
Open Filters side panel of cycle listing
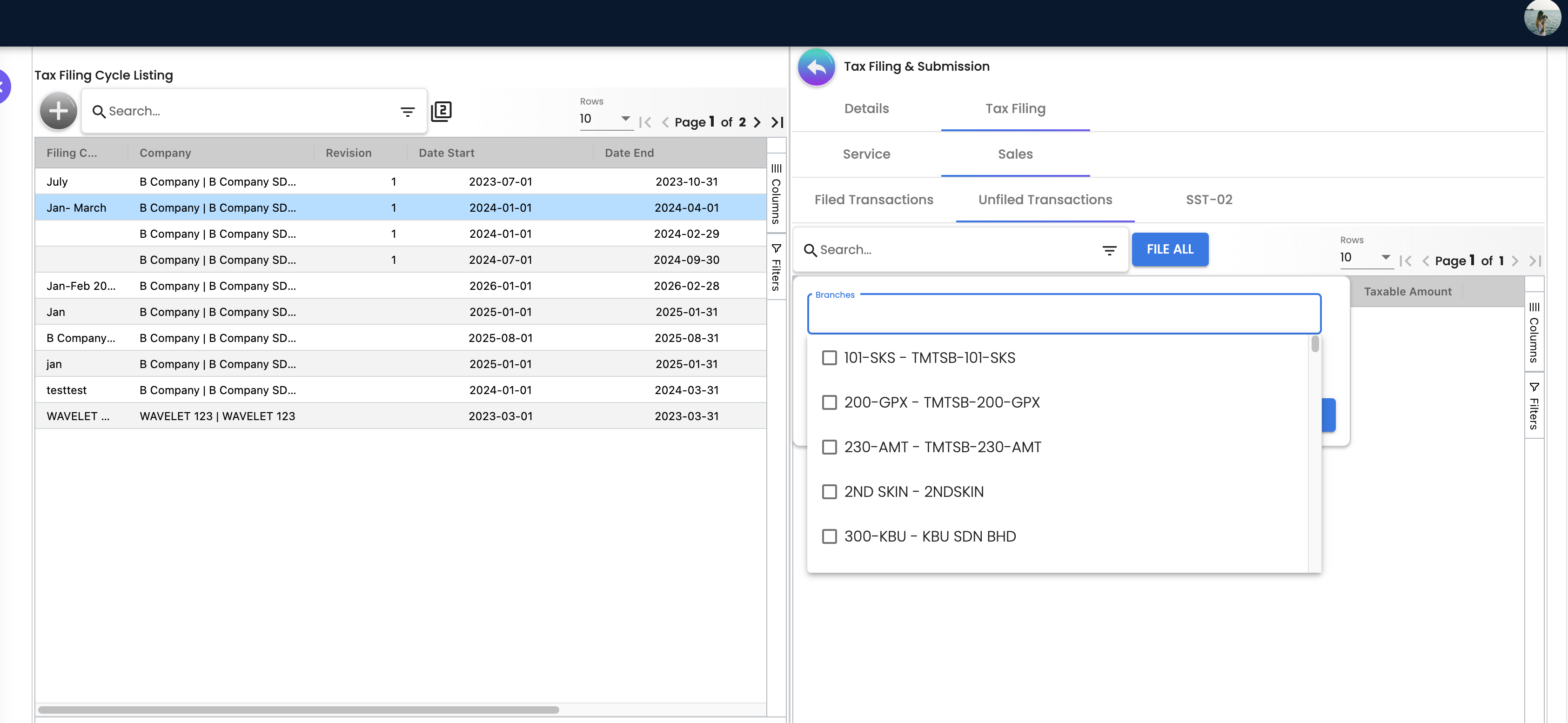pos(776,267)
